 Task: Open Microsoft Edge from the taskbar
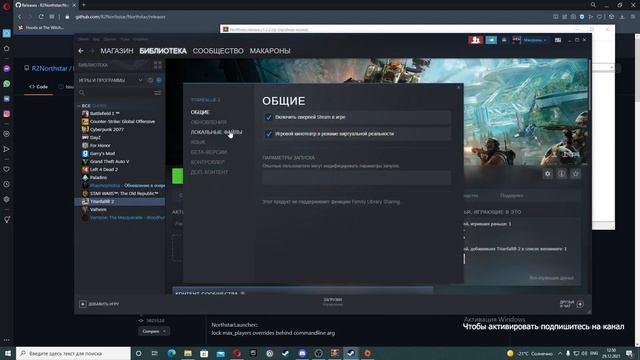171,353
